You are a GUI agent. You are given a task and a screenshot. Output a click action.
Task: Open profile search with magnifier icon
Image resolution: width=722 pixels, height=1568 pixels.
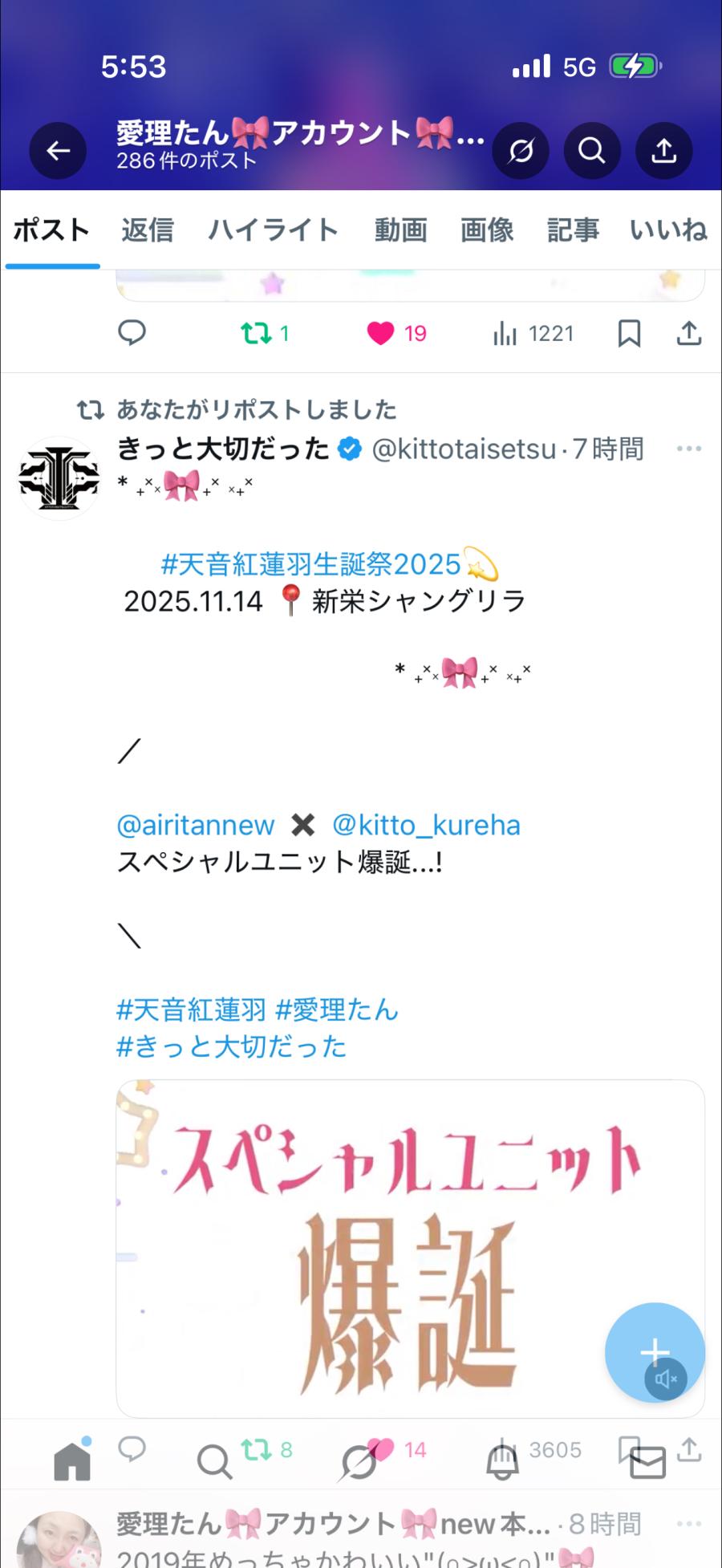[592, 151]
